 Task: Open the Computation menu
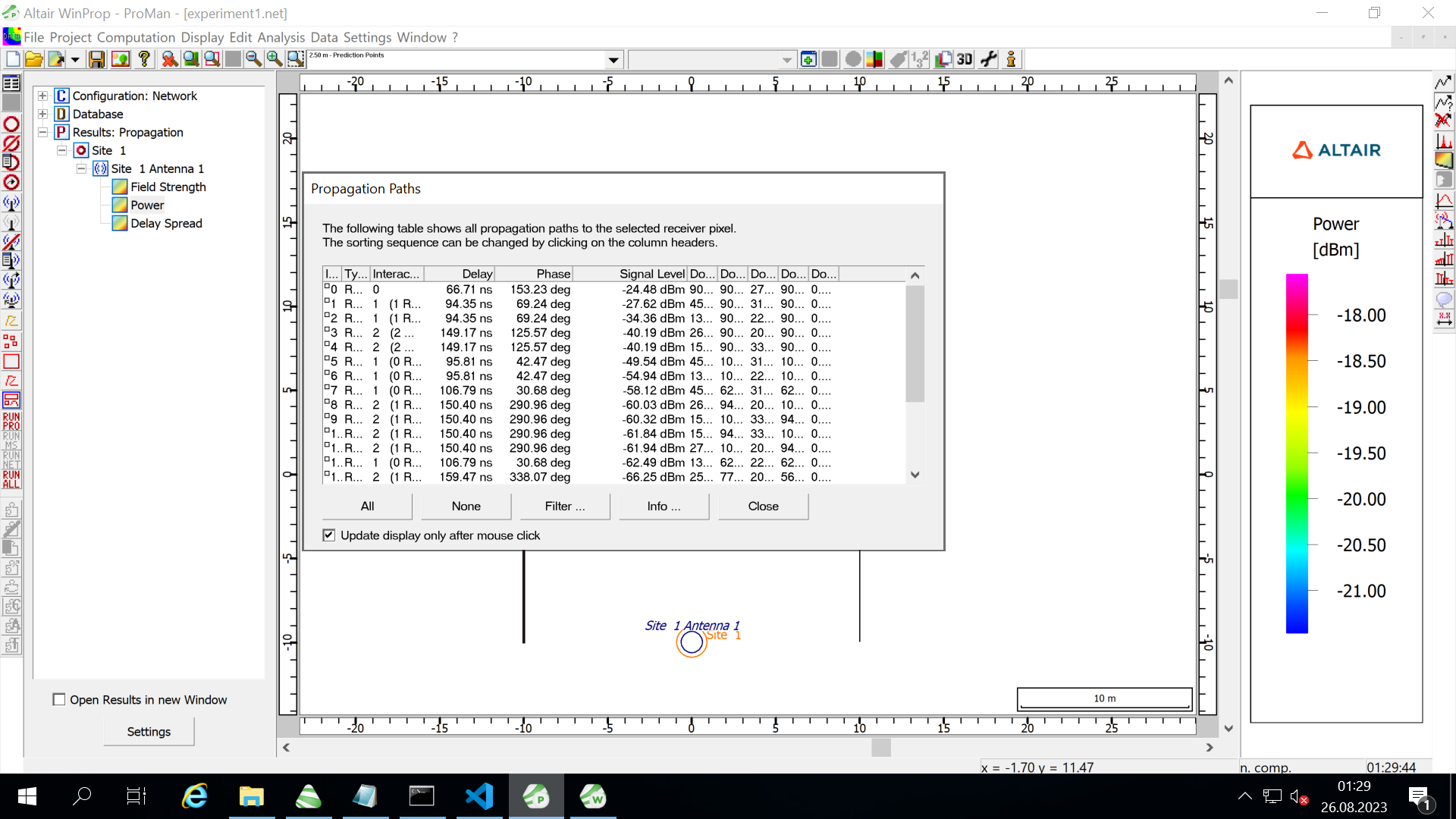pos(136,37)
